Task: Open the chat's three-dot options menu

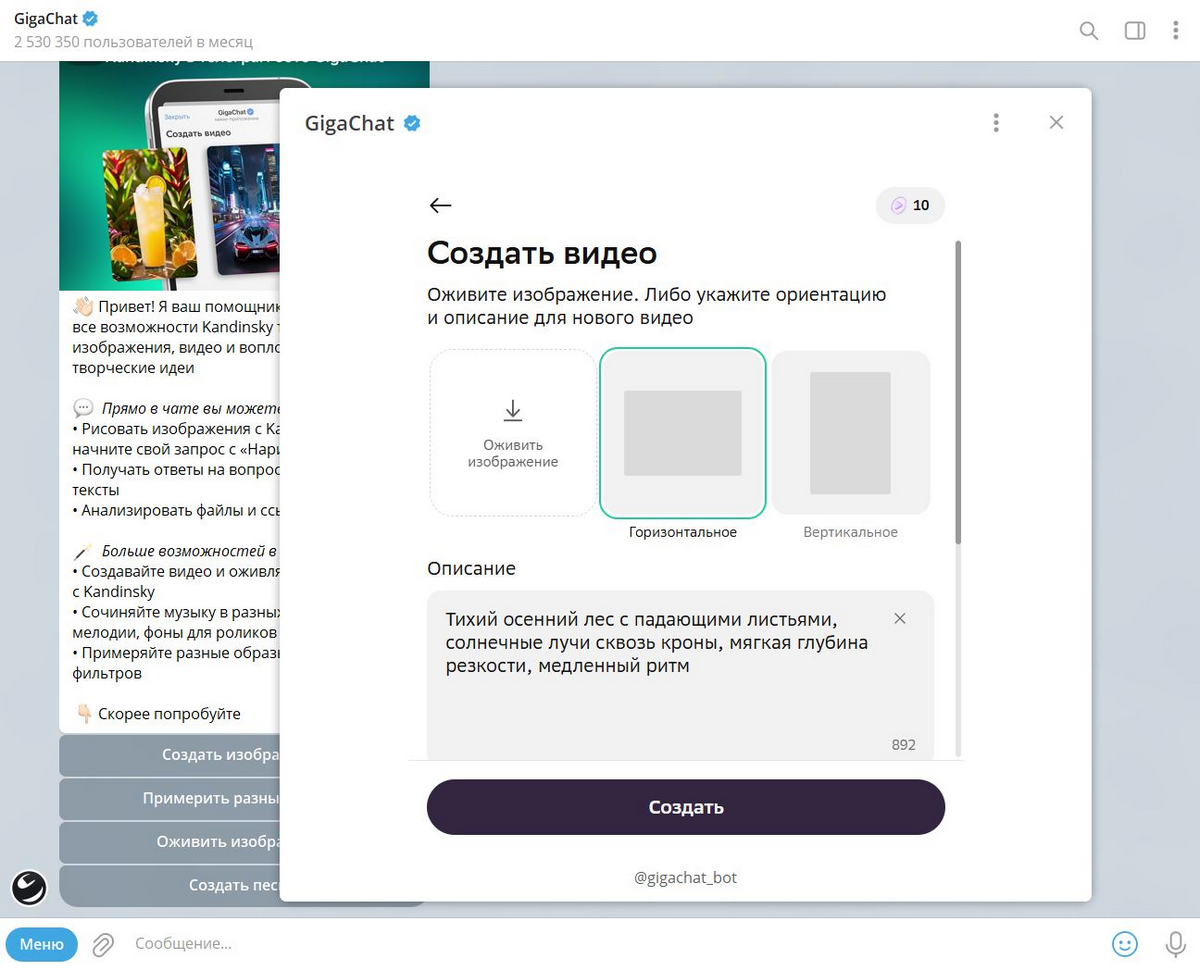Action: tap(1176, 31)
